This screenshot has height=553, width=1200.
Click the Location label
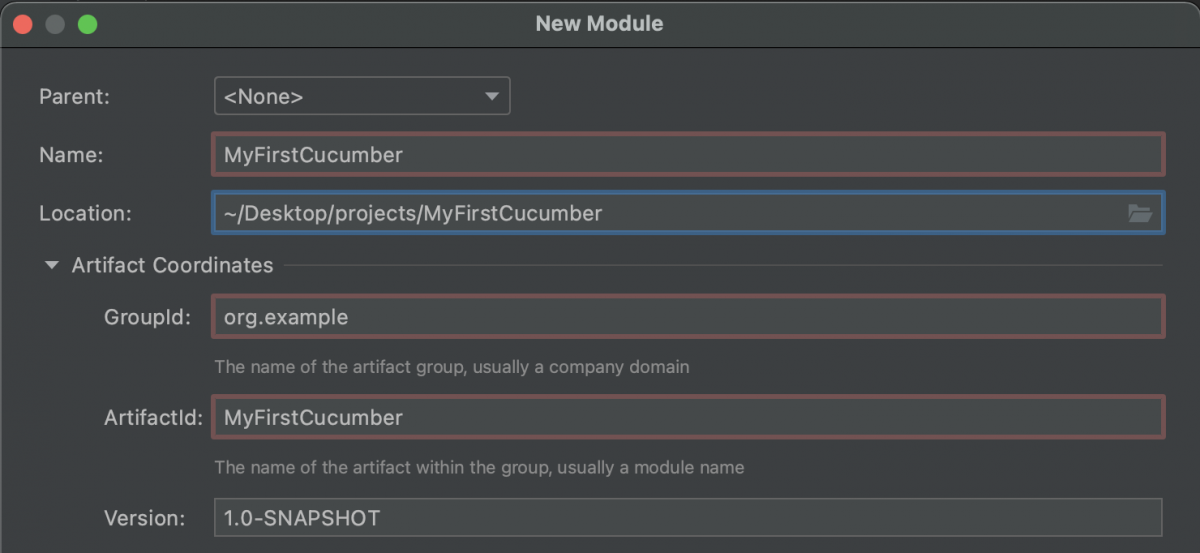coord(85,213)
